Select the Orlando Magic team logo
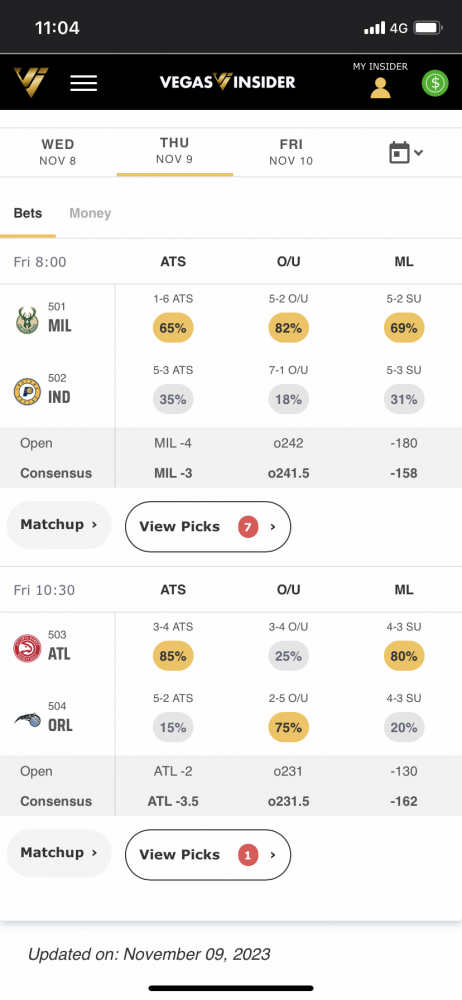 [x=27, y=720]
